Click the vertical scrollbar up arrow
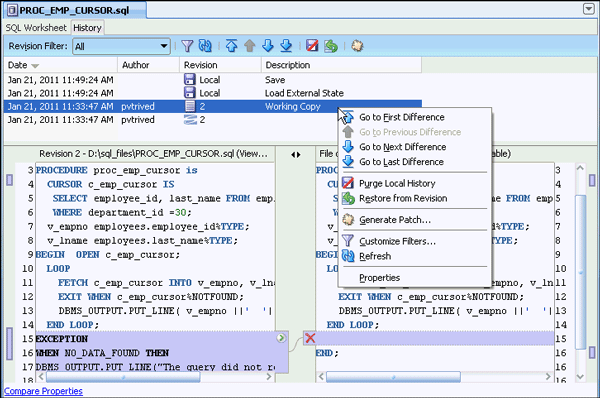The image size is (600, 398). tap(580, 168)
